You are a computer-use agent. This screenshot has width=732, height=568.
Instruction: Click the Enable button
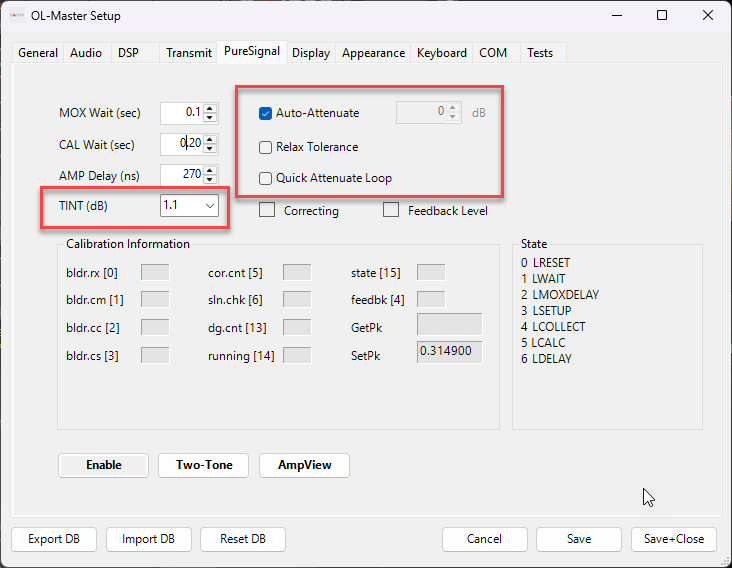104,465
